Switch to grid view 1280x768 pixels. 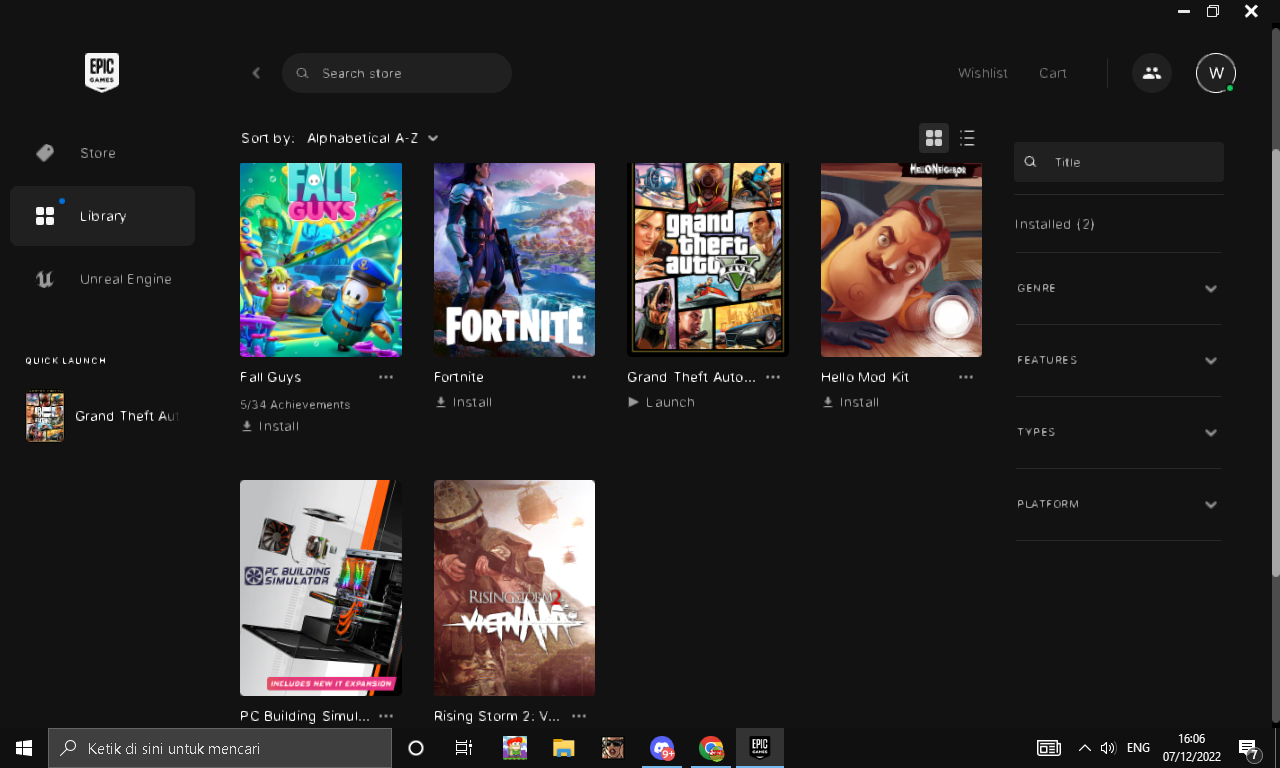934,138
